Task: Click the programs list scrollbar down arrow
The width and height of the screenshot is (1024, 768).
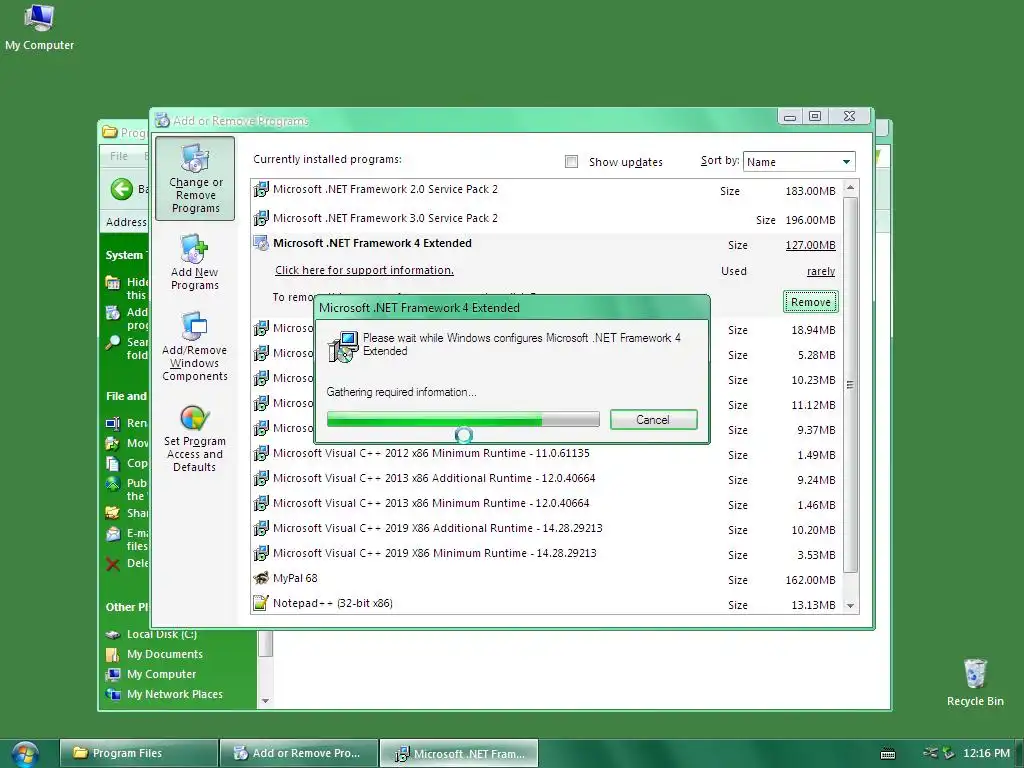Action: coord(850,605)
